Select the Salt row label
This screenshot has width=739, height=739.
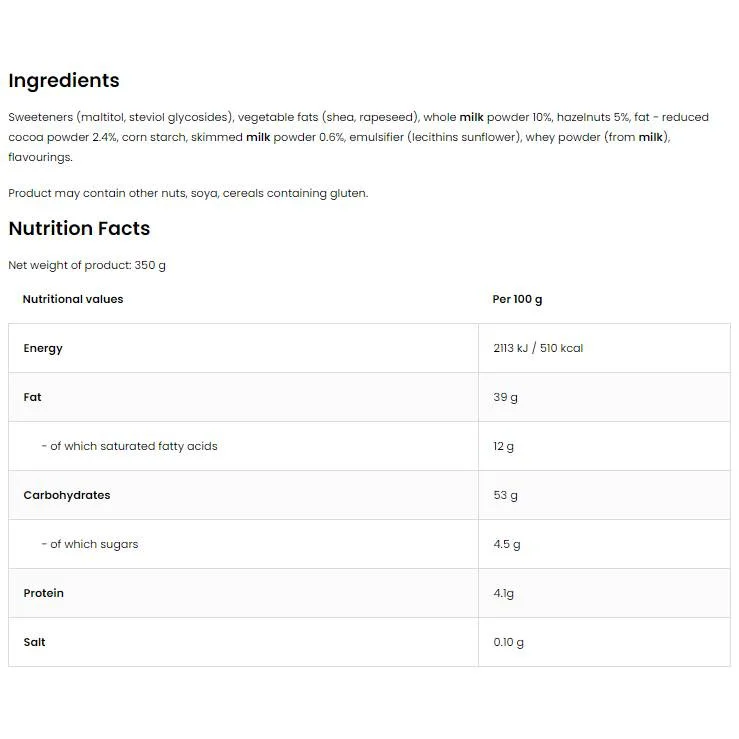[x=34, y=642]
